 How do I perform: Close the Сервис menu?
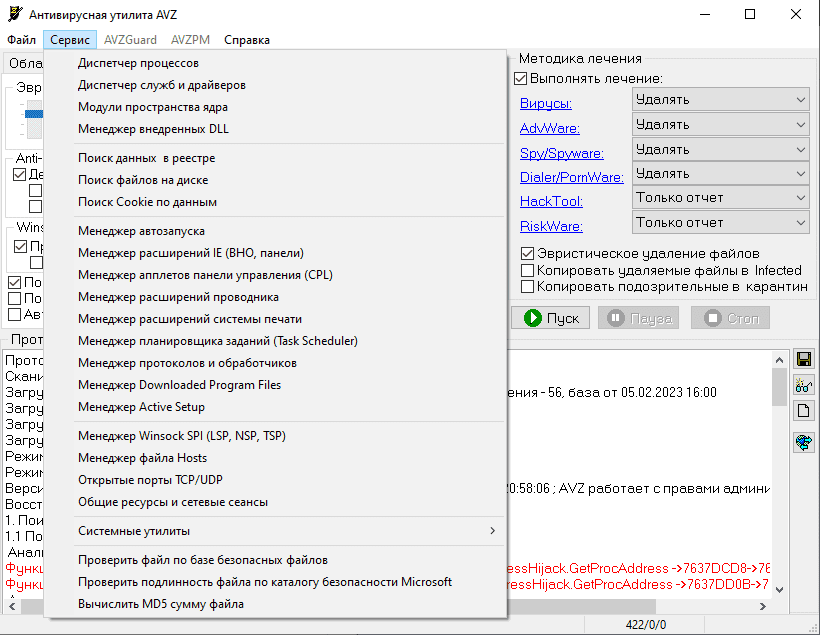point(70,40)
